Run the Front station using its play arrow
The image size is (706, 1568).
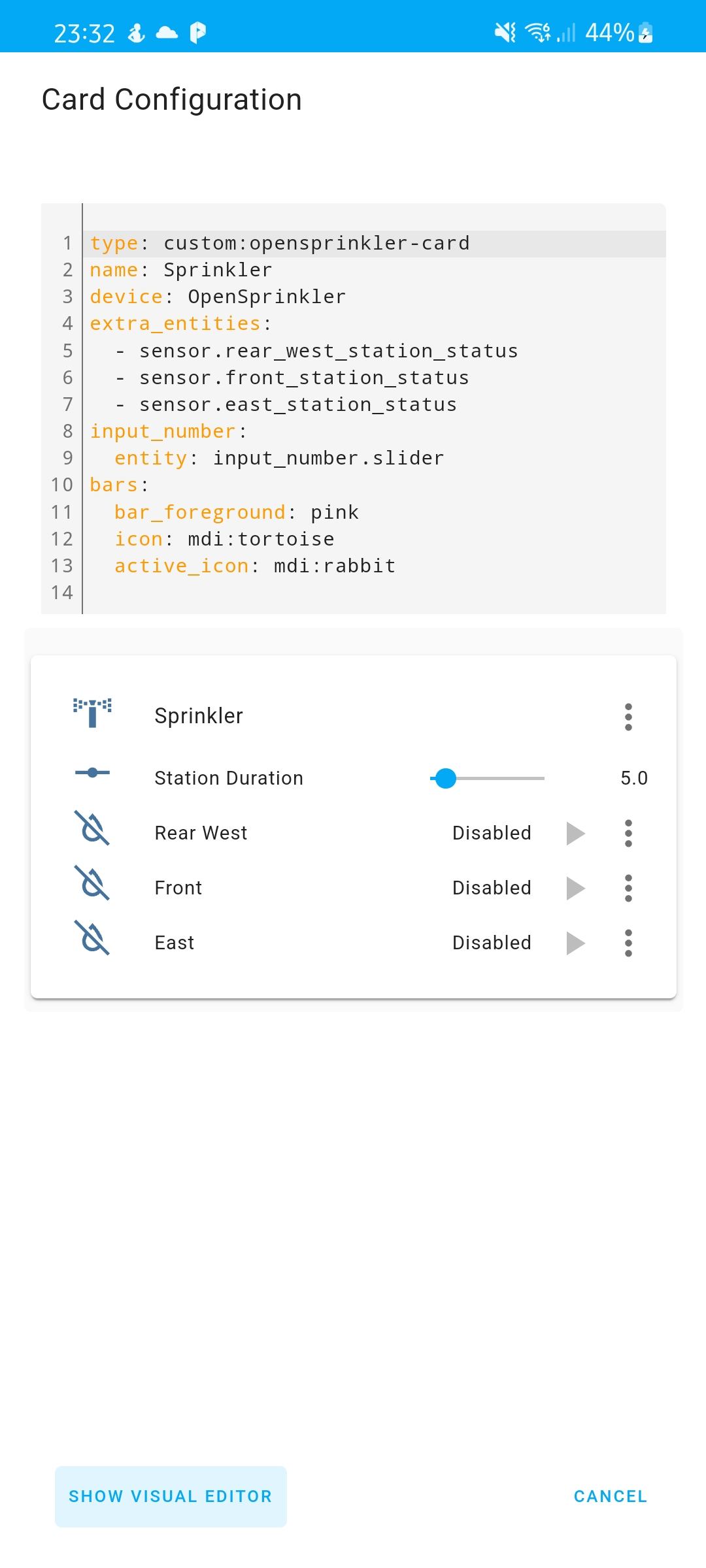point(576,887)
